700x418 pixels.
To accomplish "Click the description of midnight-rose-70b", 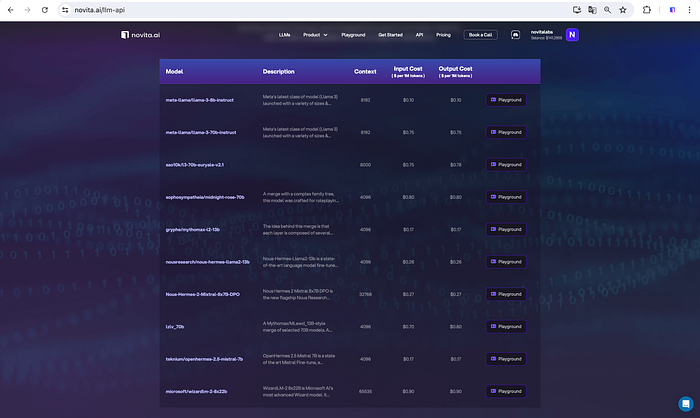I will click(x=301, y=197).
